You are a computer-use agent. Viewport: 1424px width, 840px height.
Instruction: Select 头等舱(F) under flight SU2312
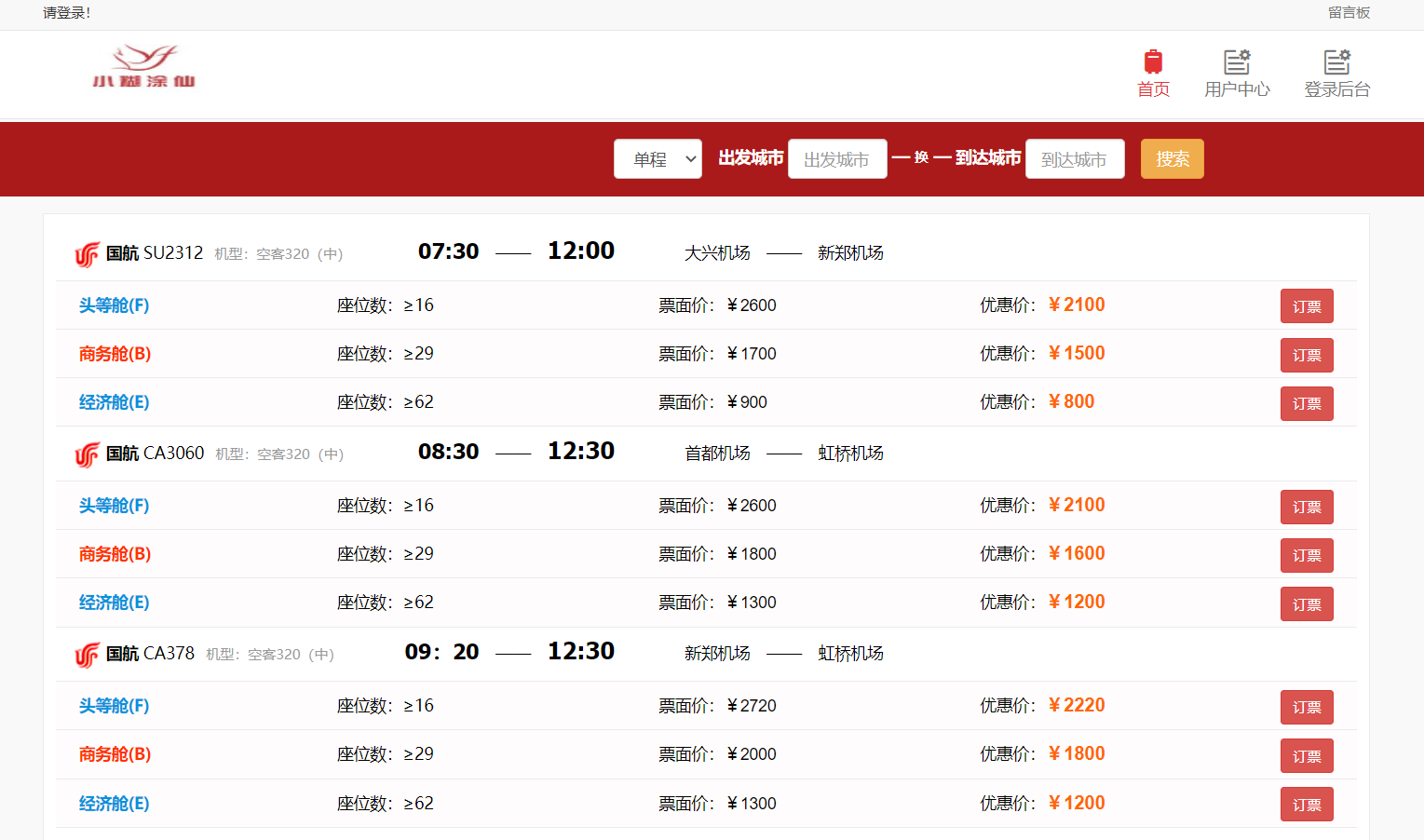(114, 305)
